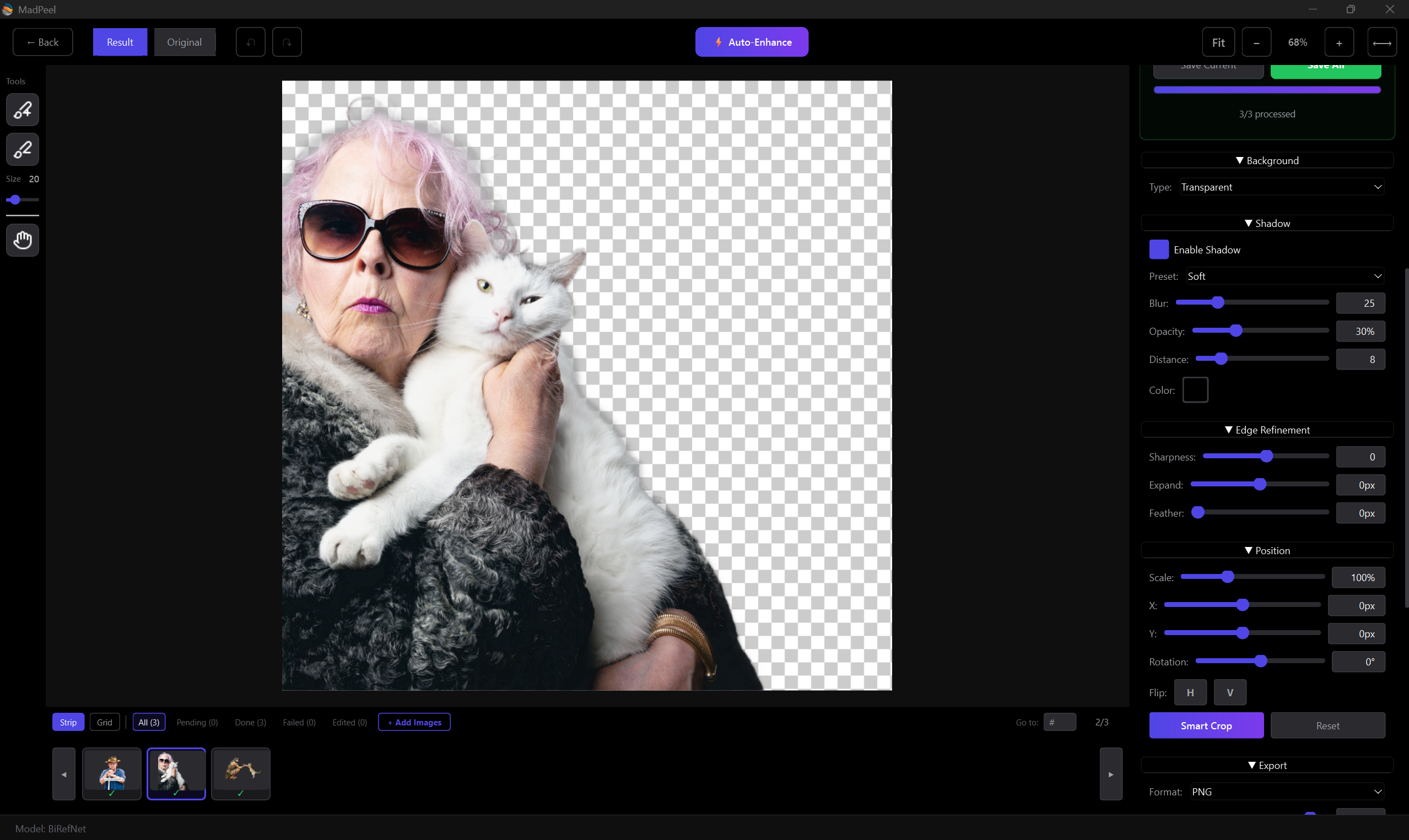Click the Redo icon
Viewport: 1409px width, 840px height.
click(x=287, y=41)
